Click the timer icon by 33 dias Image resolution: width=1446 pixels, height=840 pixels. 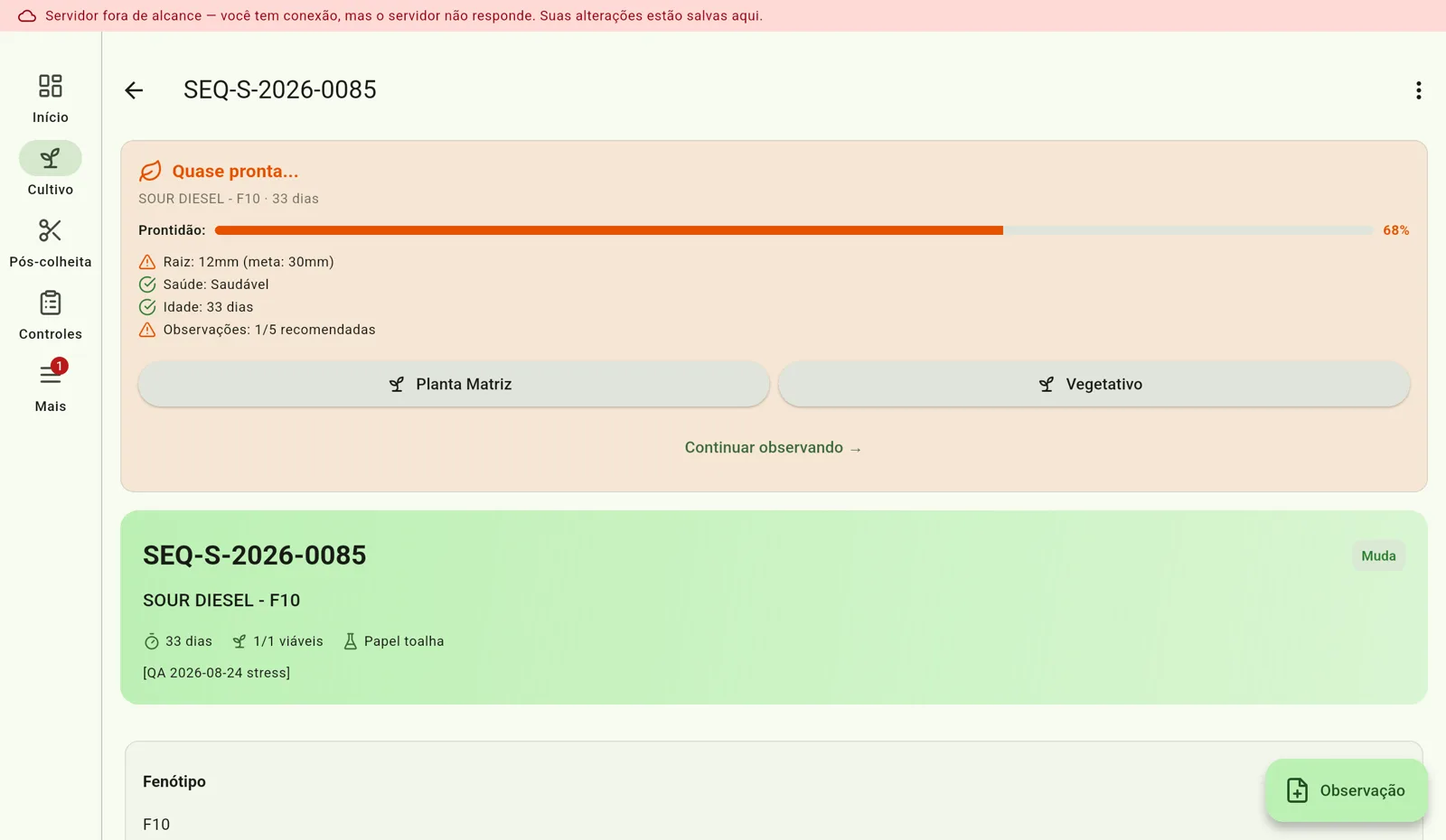151,641
